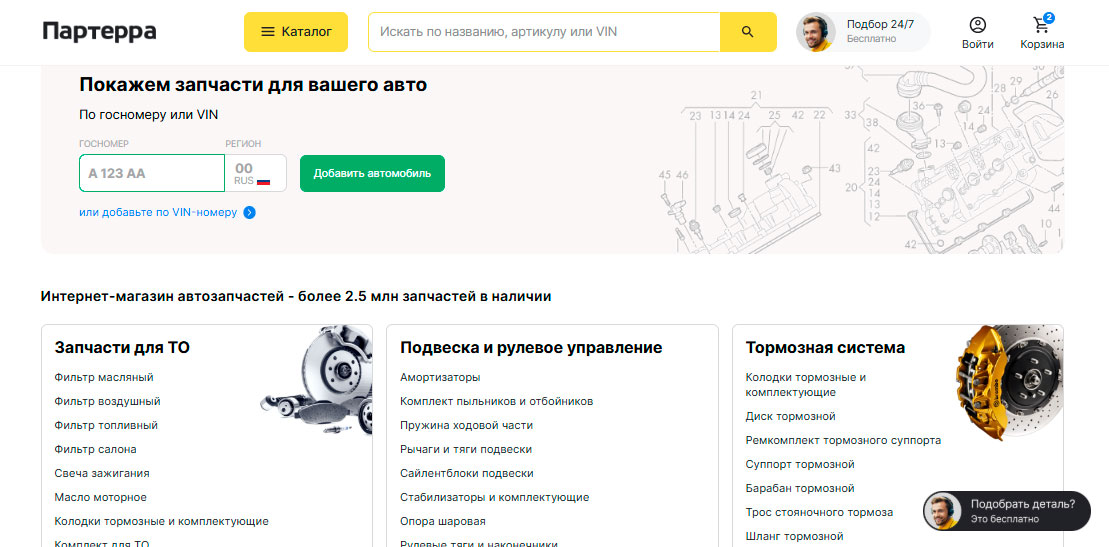Click the Russian flag icon in region field

[x=263, y=181]
